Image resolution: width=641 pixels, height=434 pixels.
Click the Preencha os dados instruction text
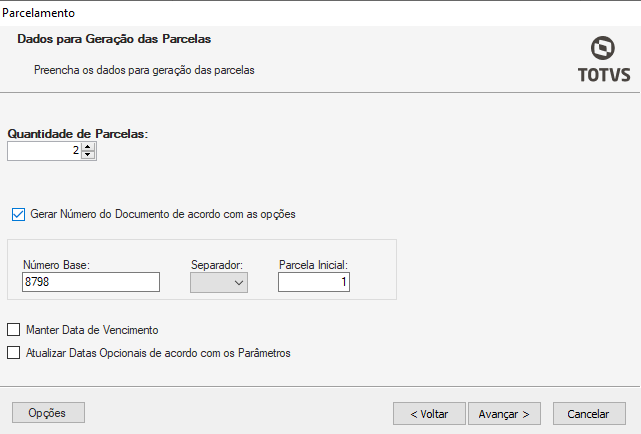coord(144,71)
